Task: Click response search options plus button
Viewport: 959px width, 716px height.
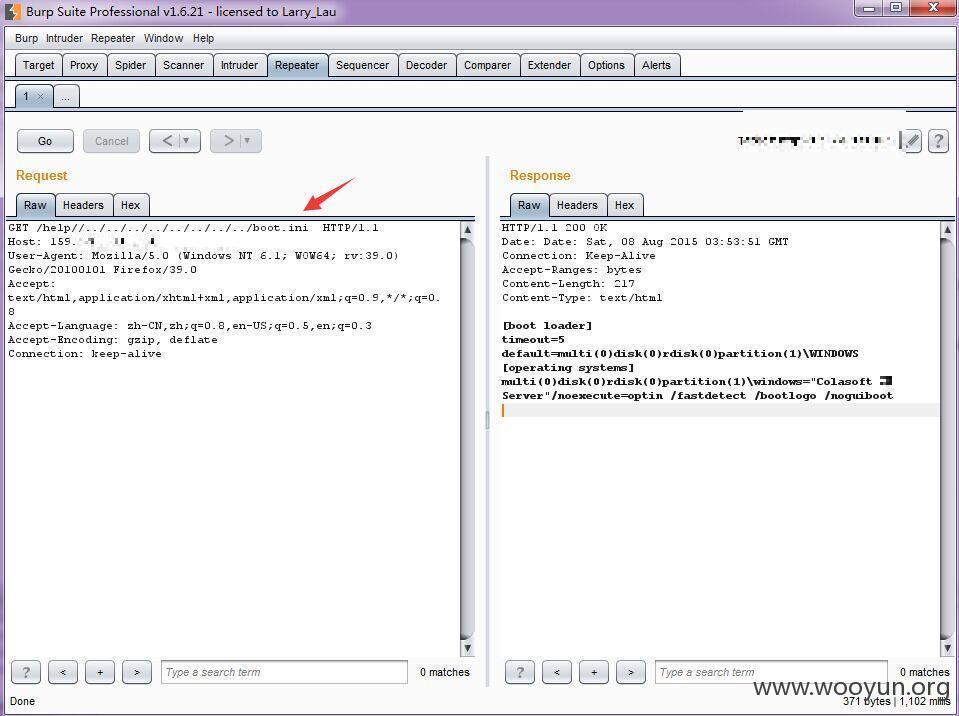Action: click(x=594, y=673)
